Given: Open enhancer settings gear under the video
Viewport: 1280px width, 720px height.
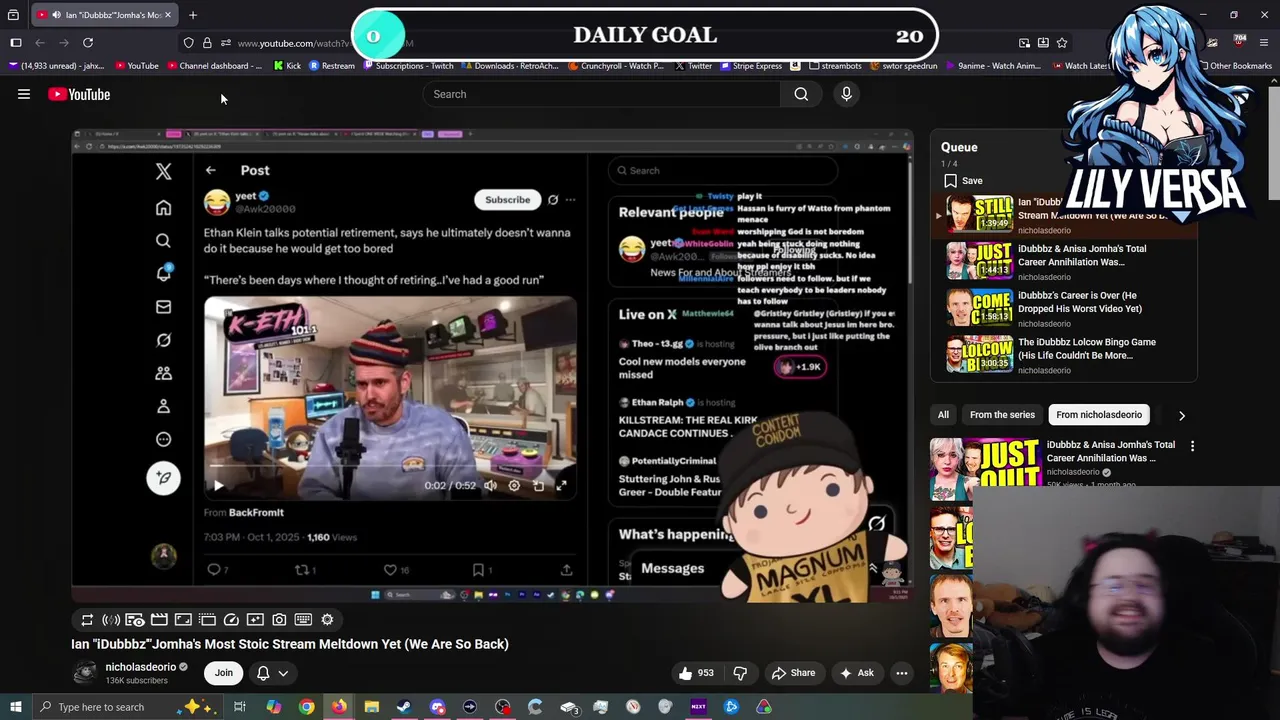Looking at the screenshot, I should click(327, 620).
